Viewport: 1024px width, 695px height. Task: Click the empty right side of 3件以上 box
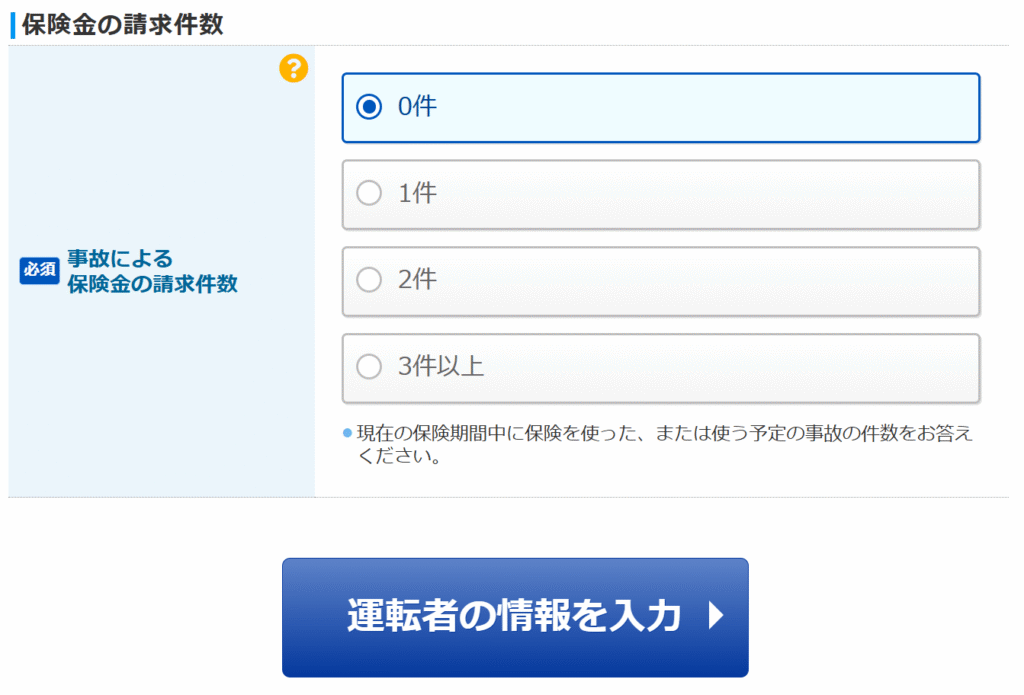point(800,367)
